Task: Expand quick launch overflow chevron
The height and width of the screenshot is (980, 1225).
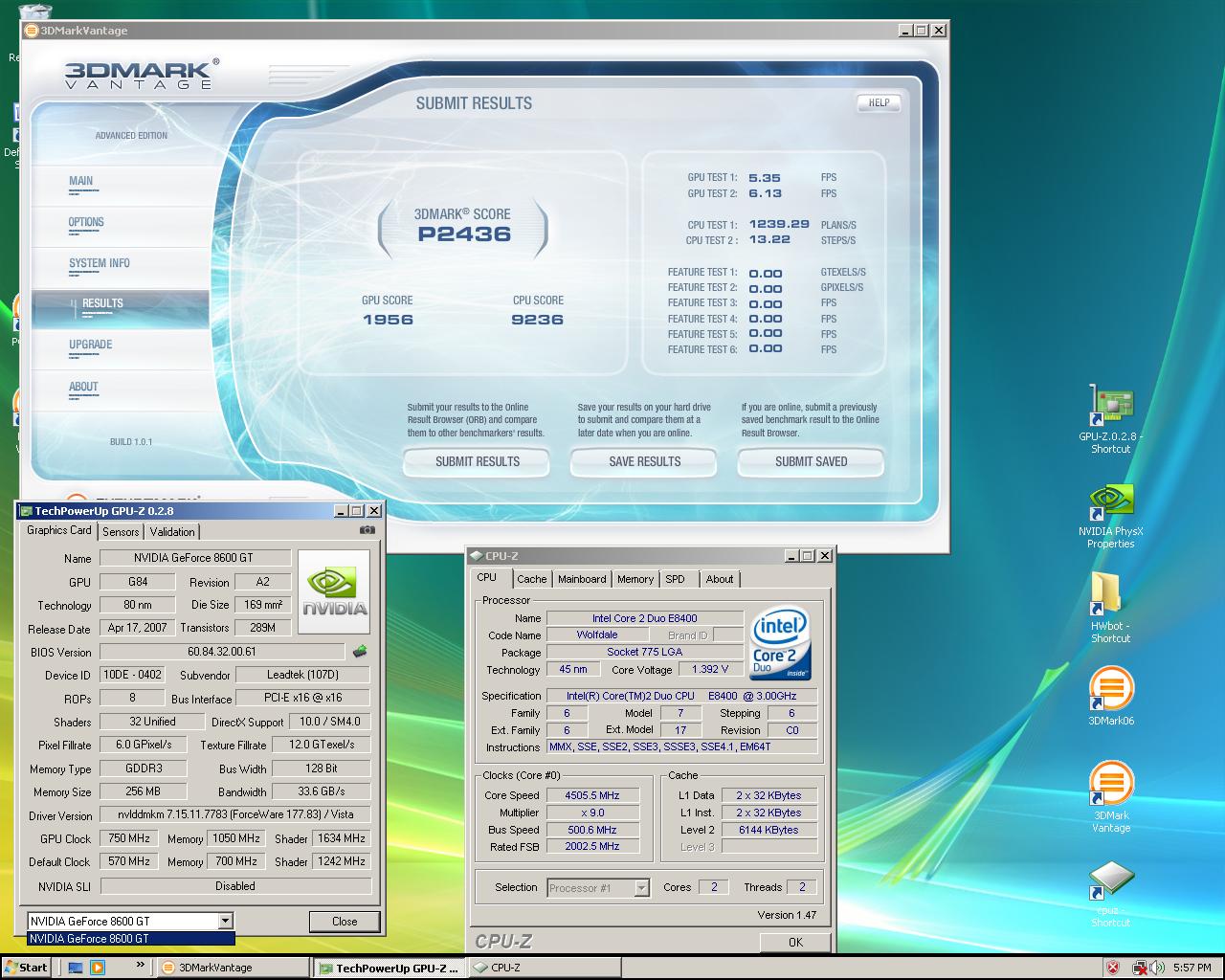Action: coord(141,966)
